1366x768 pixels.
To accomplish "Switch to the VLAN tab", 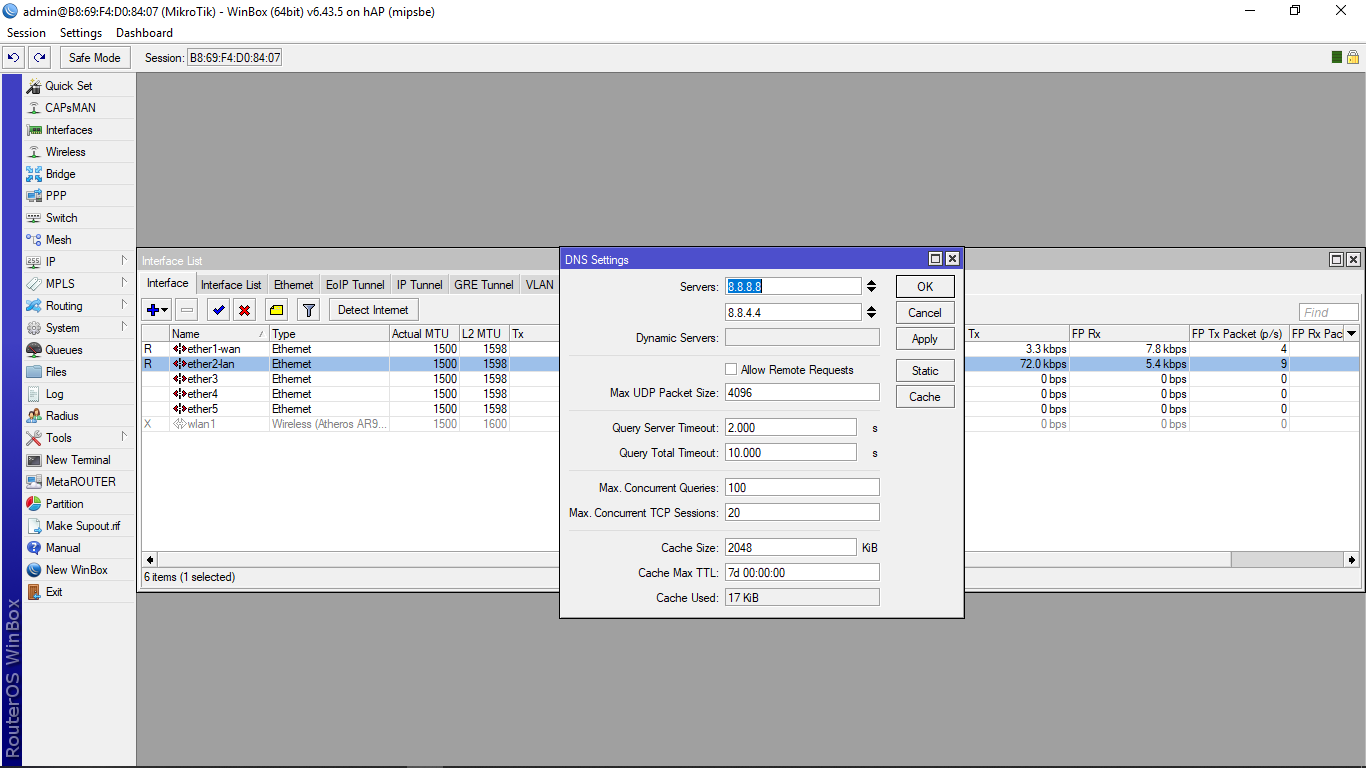I will 539,285.
